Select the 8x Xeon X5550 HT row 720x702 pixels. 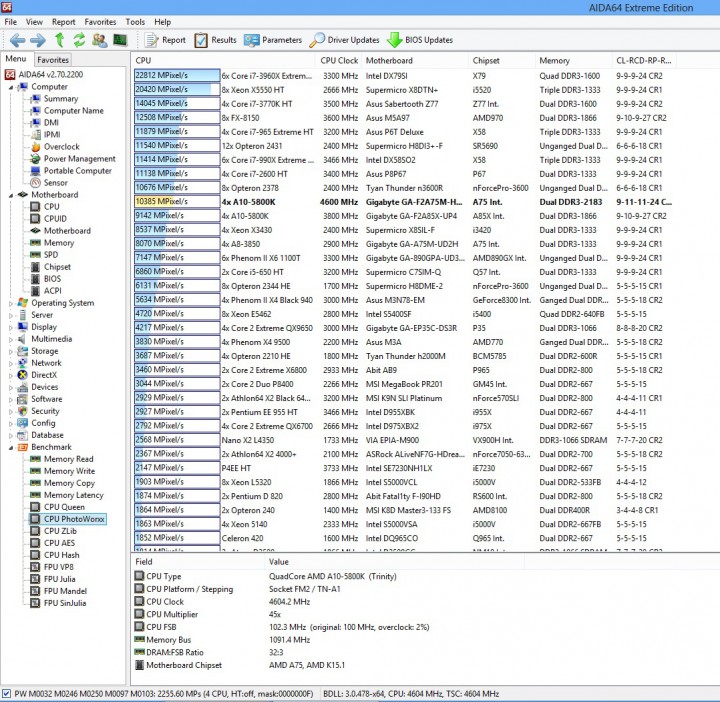(x=404, y=90)
